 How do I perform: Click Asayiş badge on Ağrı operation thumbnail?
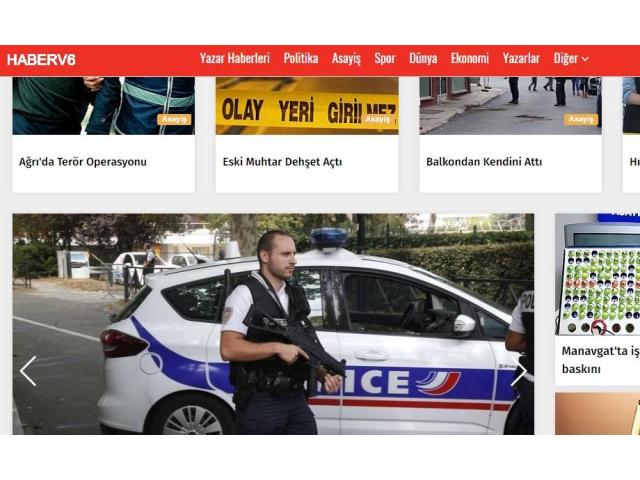[174, 119]
